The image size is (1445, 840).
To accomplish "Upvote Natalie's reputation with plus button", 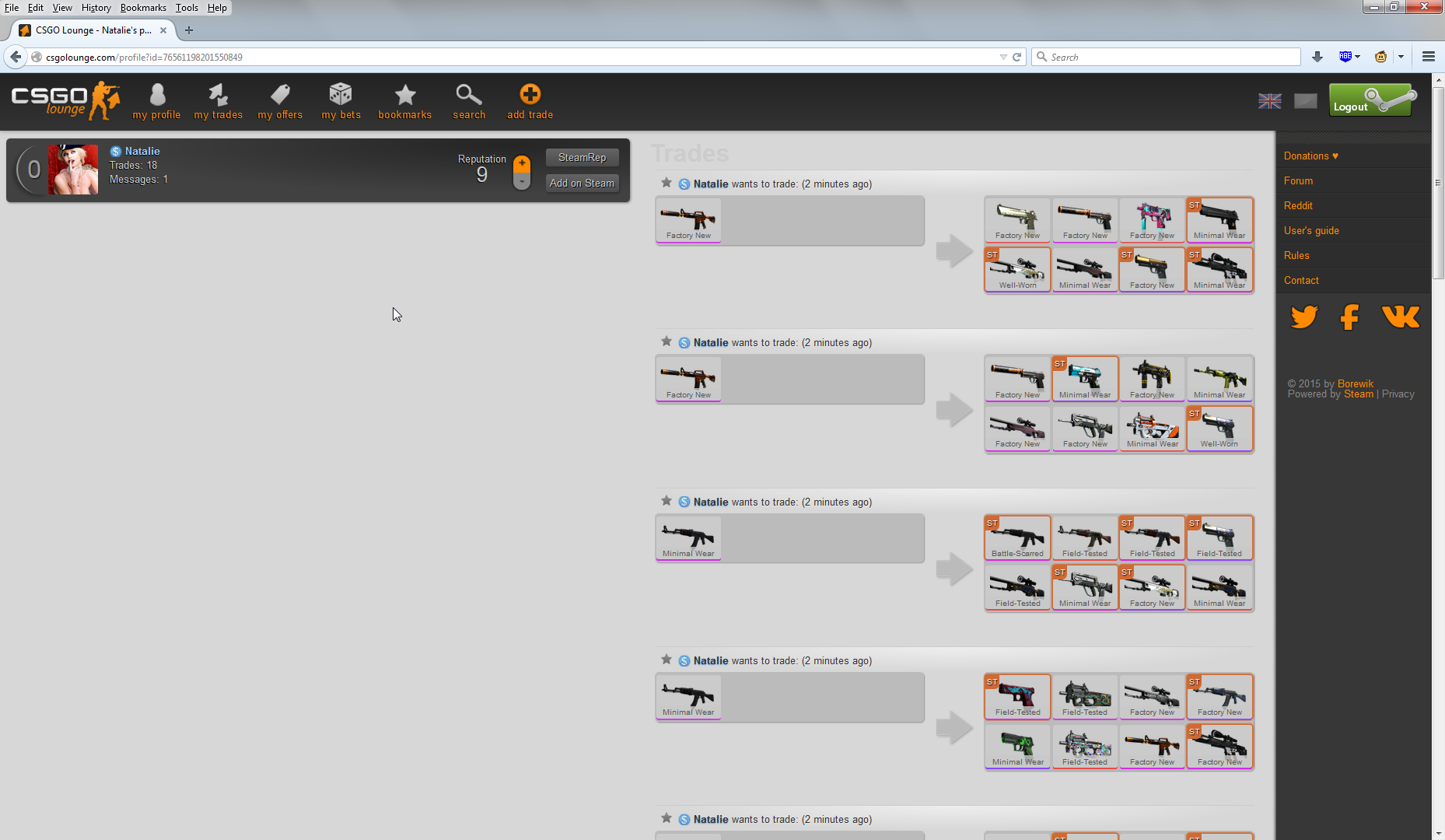I will pos(522,163).
